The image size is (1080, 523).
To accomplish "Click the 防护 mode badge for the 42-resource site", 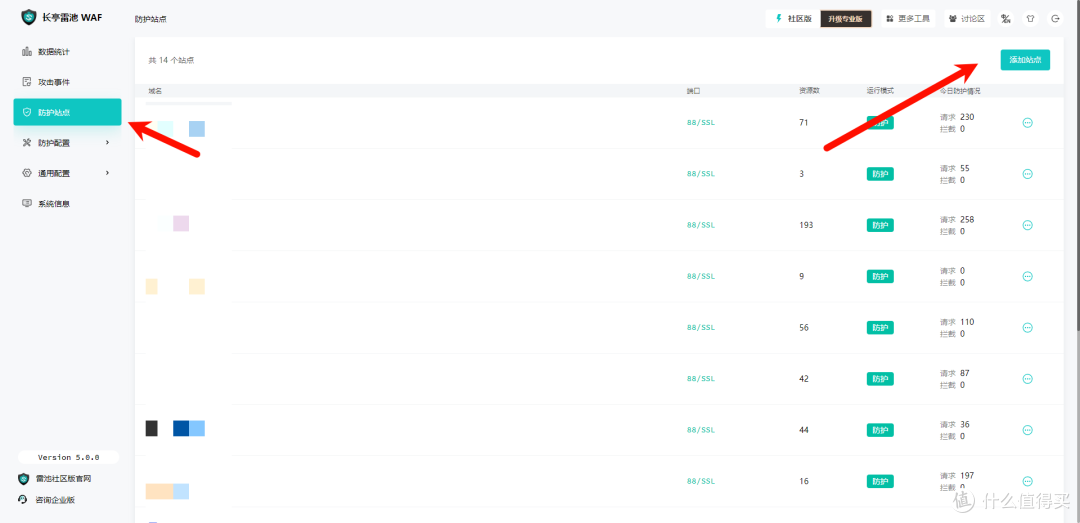I will 880,379.
